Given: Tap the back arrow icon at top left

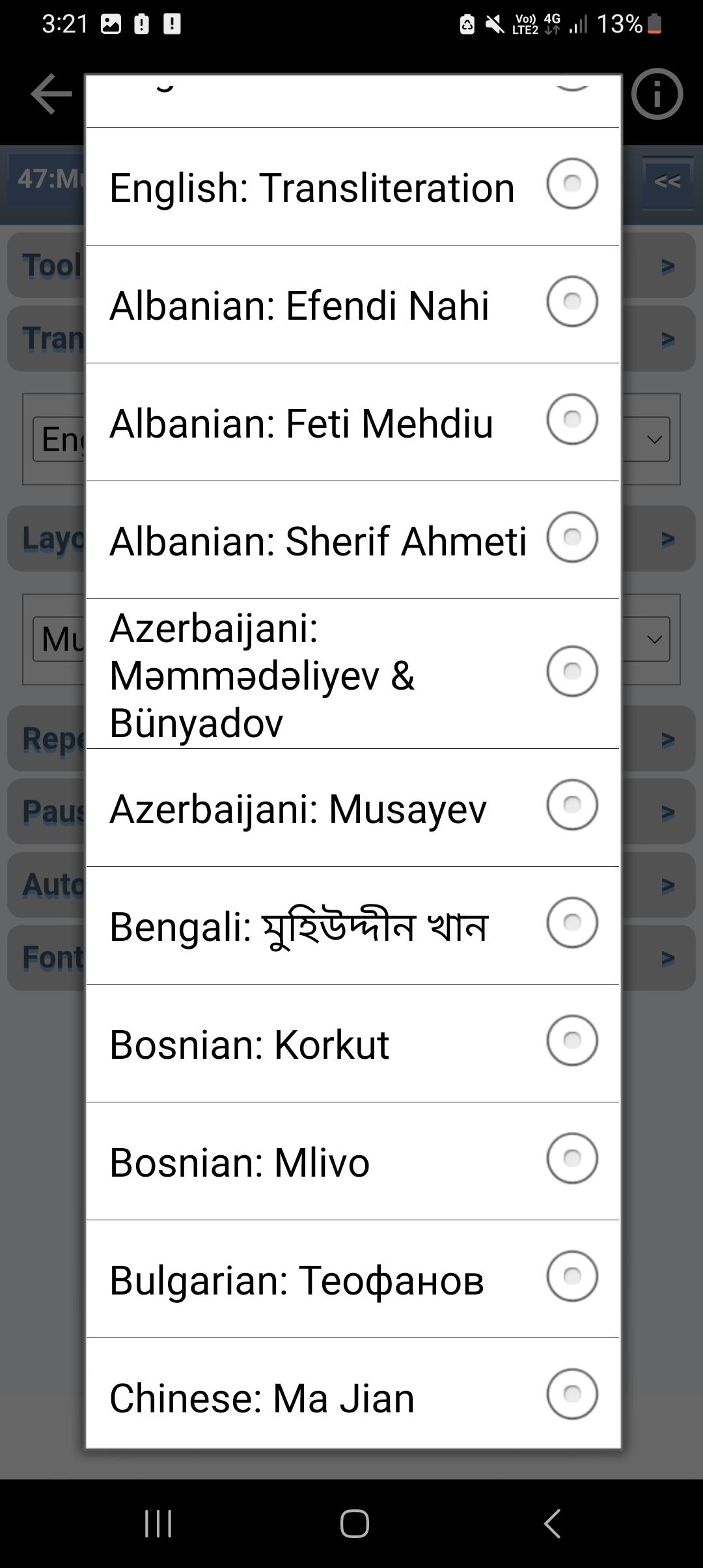Looking at the screenshot, I should [51, 94].
